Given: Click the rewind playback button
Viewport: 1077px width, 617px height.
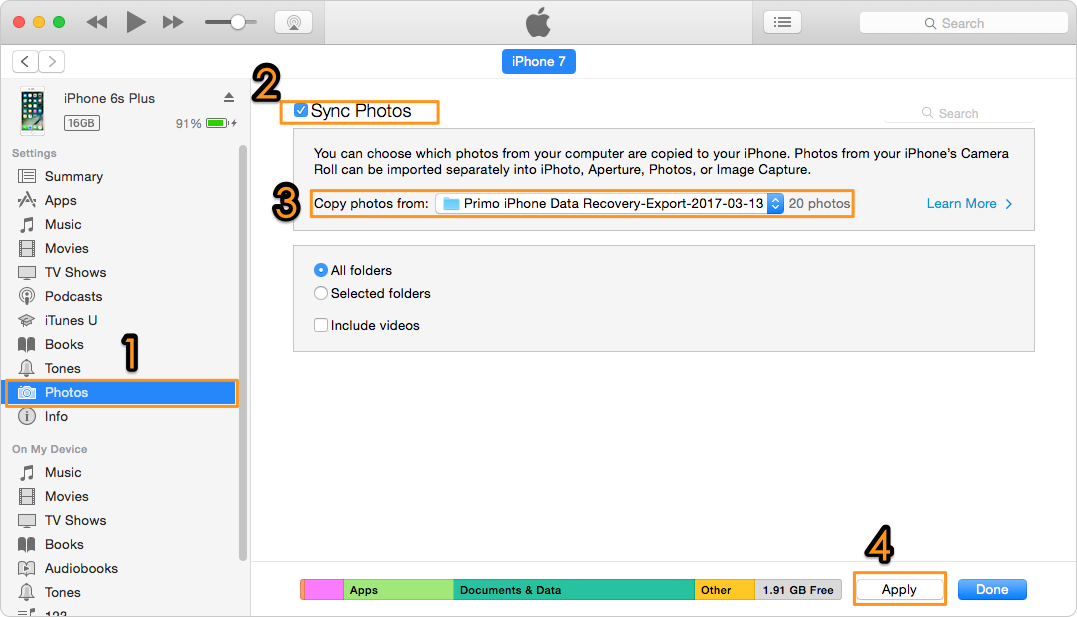Looking at the screenshot, I should point(97,22).
